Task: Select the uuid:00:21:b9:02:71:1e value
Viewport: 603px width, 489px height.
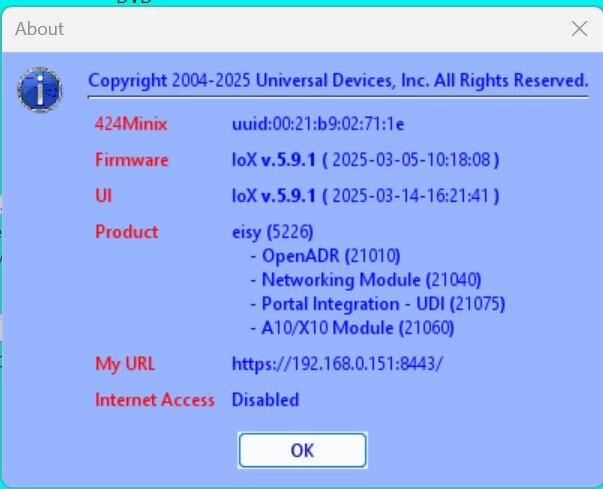Action: click(318, 124)
